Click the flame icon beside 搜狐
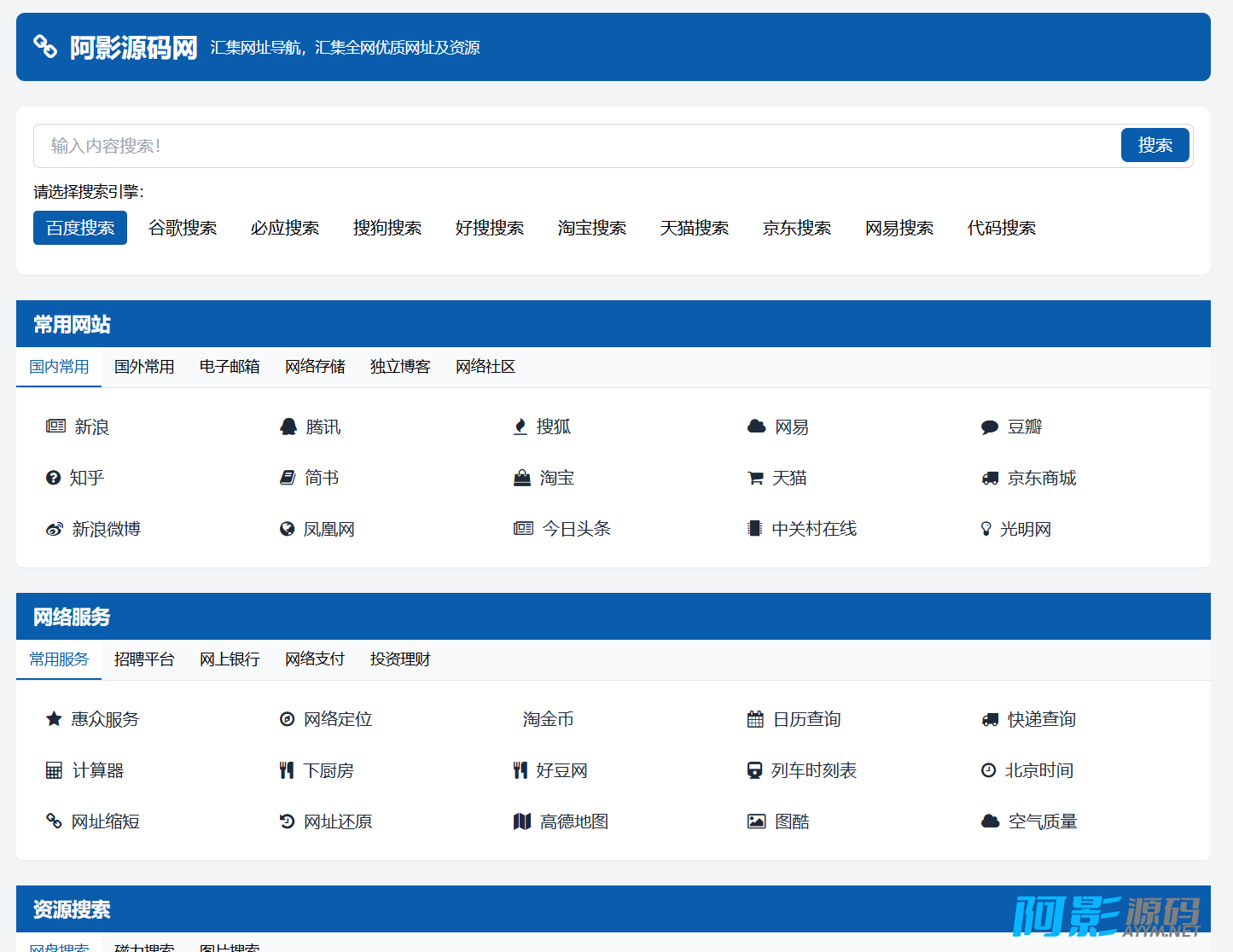This screenshot has width=1233, height=952. coord(521,427)
